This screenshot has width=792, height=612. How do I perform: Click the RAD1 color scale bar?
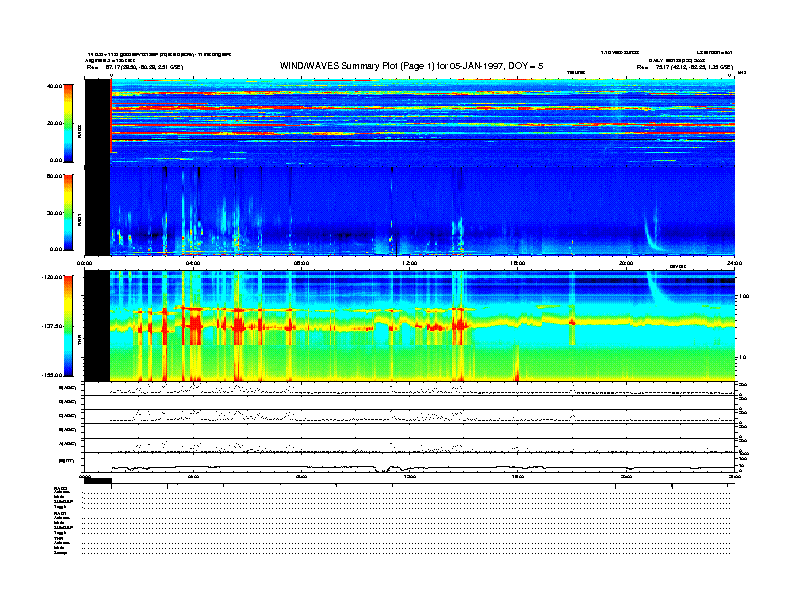(x=68, y=213)
